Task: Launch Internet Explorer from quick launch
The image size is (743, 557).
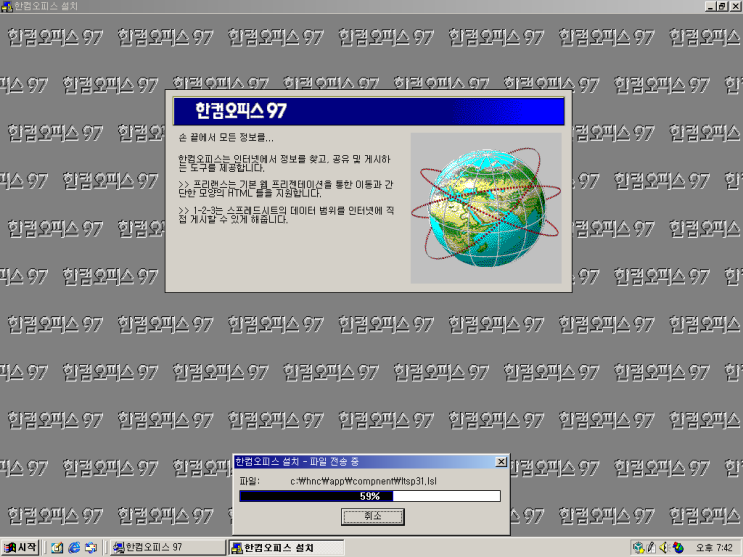Action: click(x=74, y=548)
